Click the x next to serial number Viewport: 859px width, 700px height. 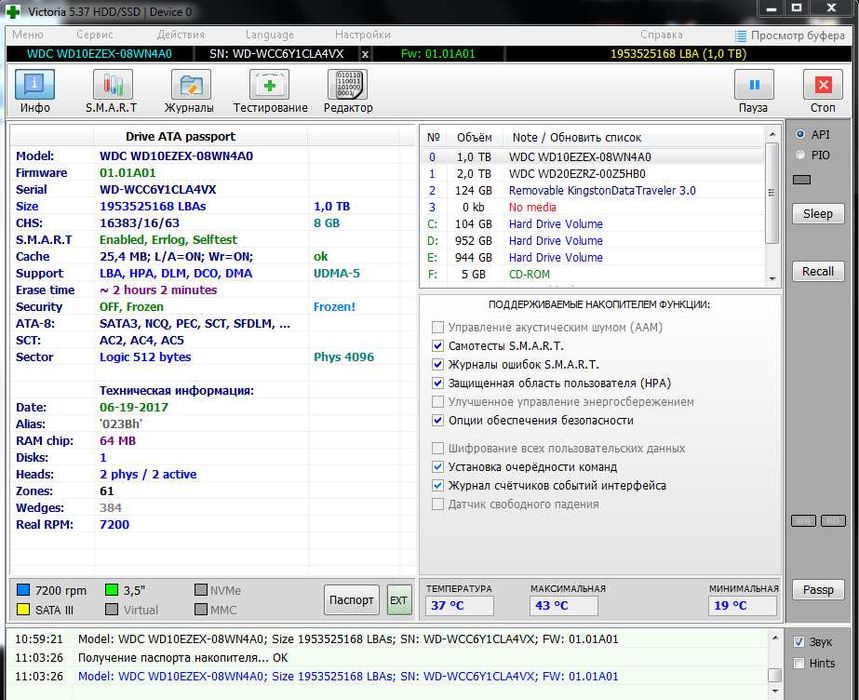pyautogui.click(x=365, y=54)
